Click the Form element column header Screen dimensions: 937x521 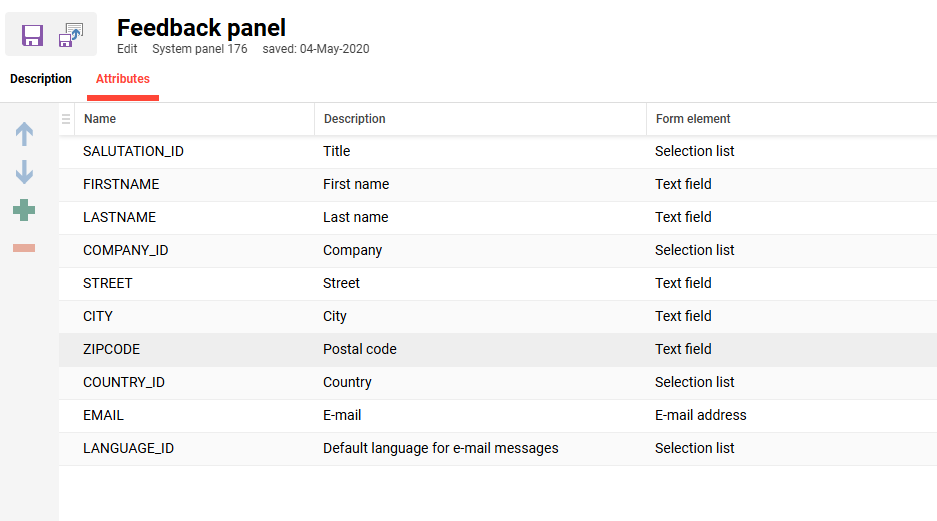[693, 118]
